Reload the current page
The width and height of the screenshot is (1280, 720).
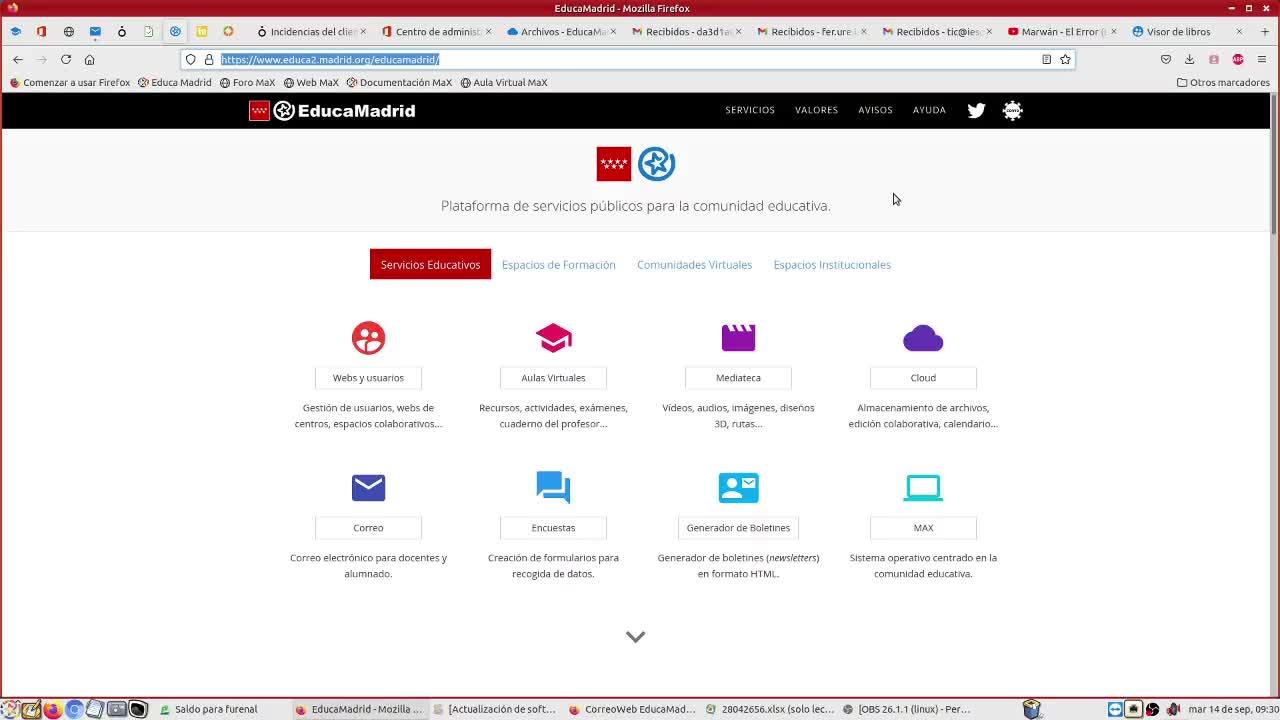[x=66, y=59]
